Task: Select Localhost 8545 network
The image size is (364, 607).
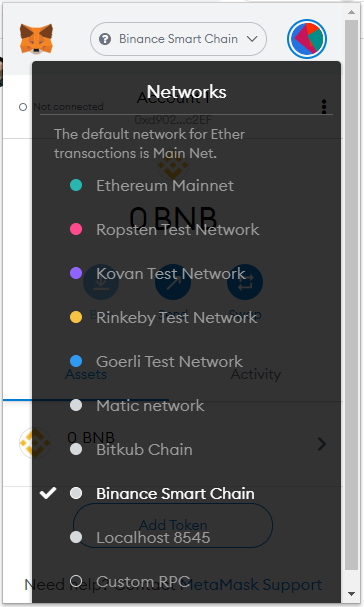Action: 153,537
